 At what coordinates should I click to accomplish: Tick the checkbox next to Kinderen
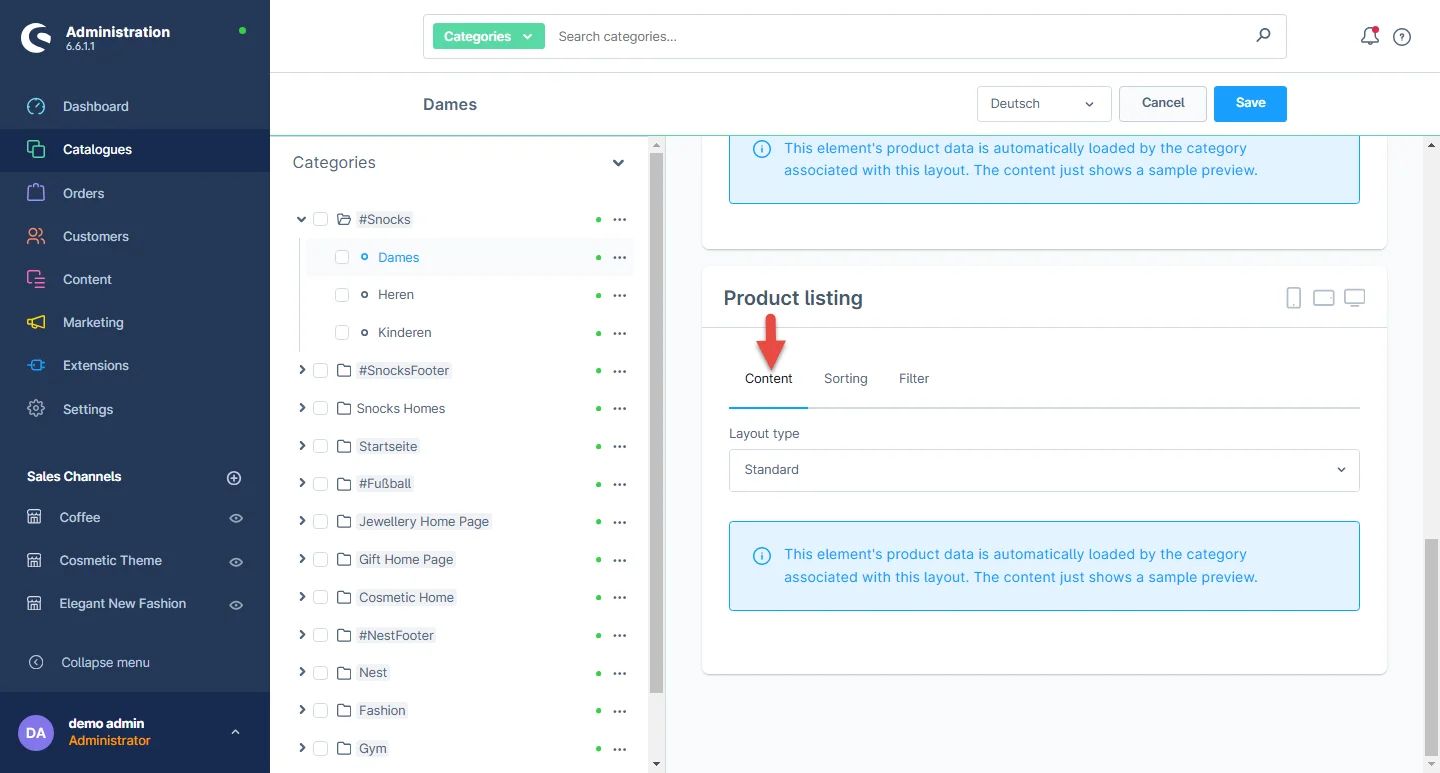tap(342, 332)
